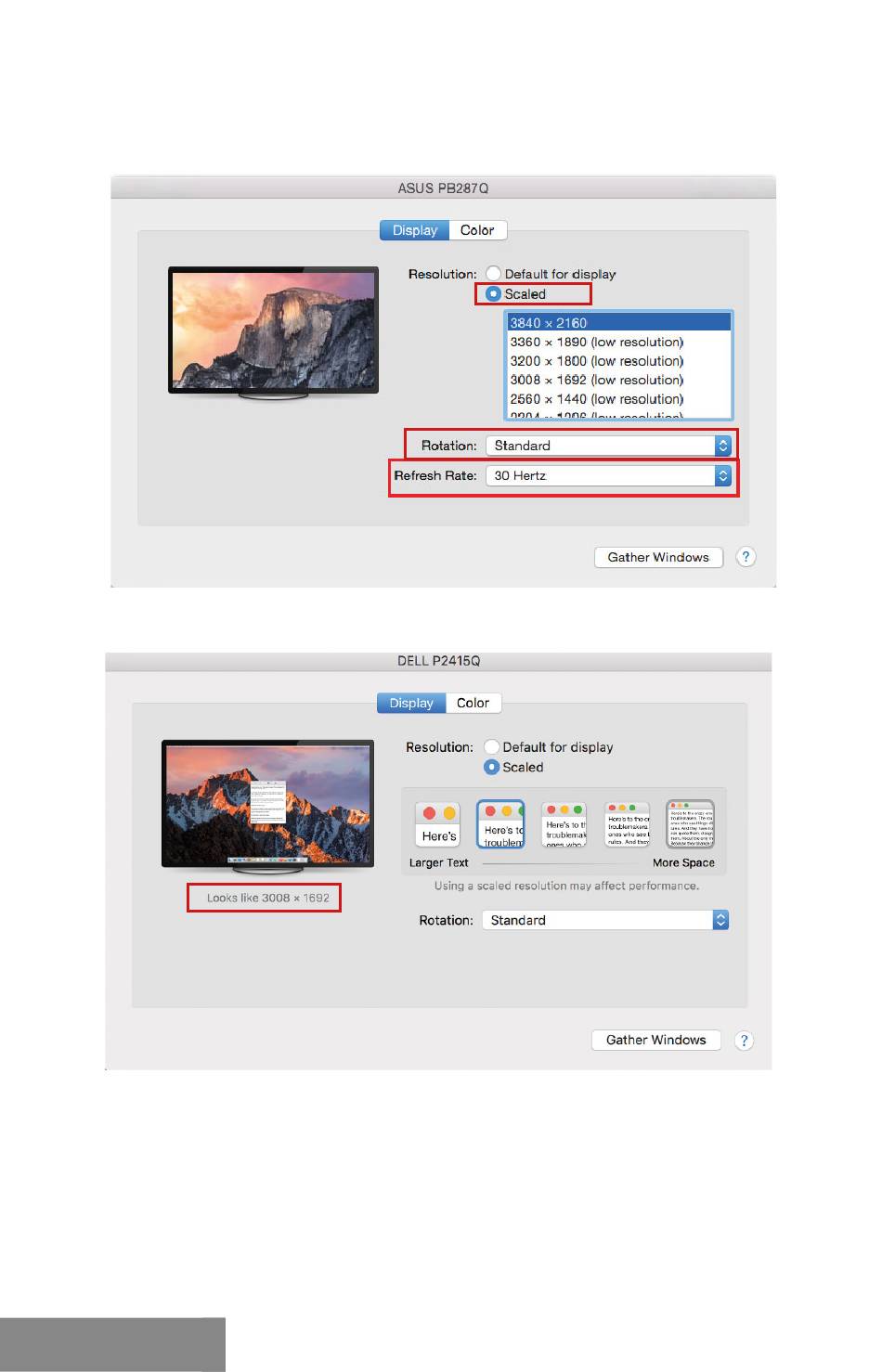
Task: Click the help icon in ASUS PB287Q window
Action: (746, 557)
